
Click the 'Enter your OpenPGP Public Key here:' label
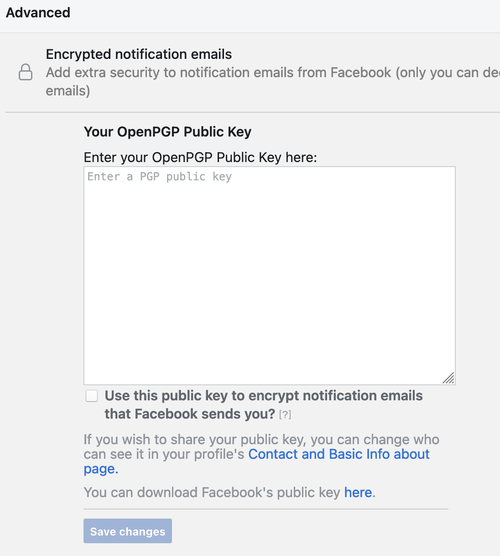pyautogui.click(x=200, y=157)
